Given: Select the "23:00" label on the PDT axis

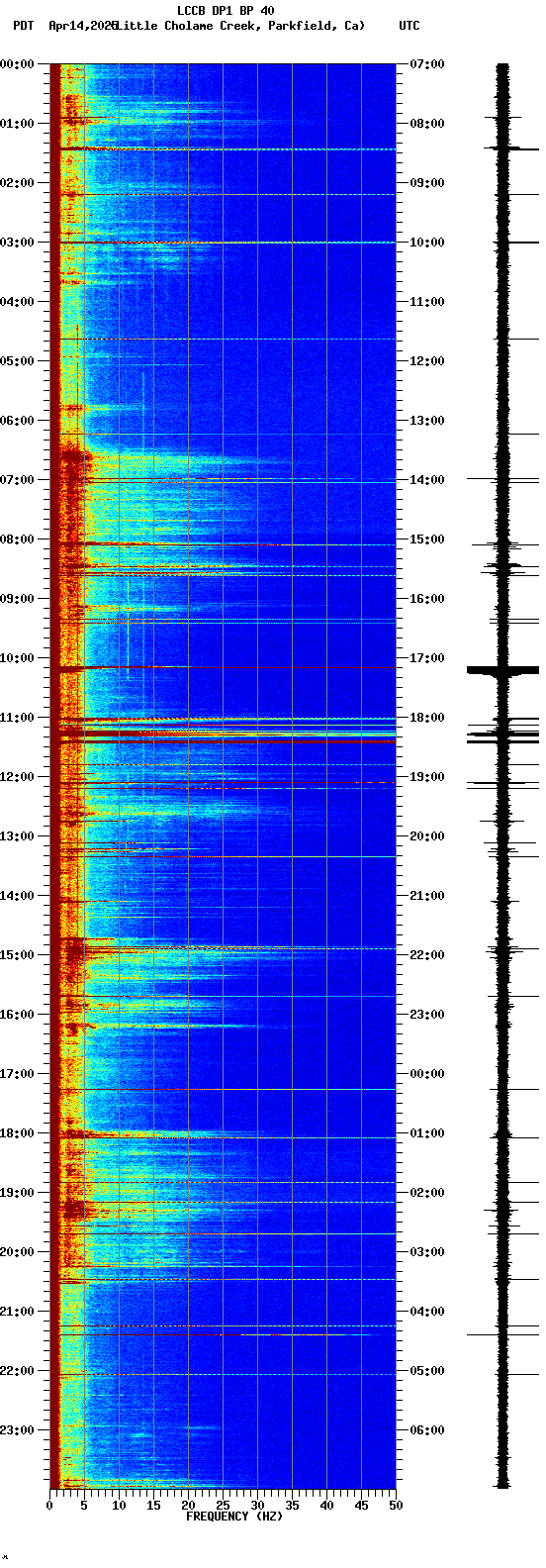Looking at the screenshot, I should (17, 1430).
